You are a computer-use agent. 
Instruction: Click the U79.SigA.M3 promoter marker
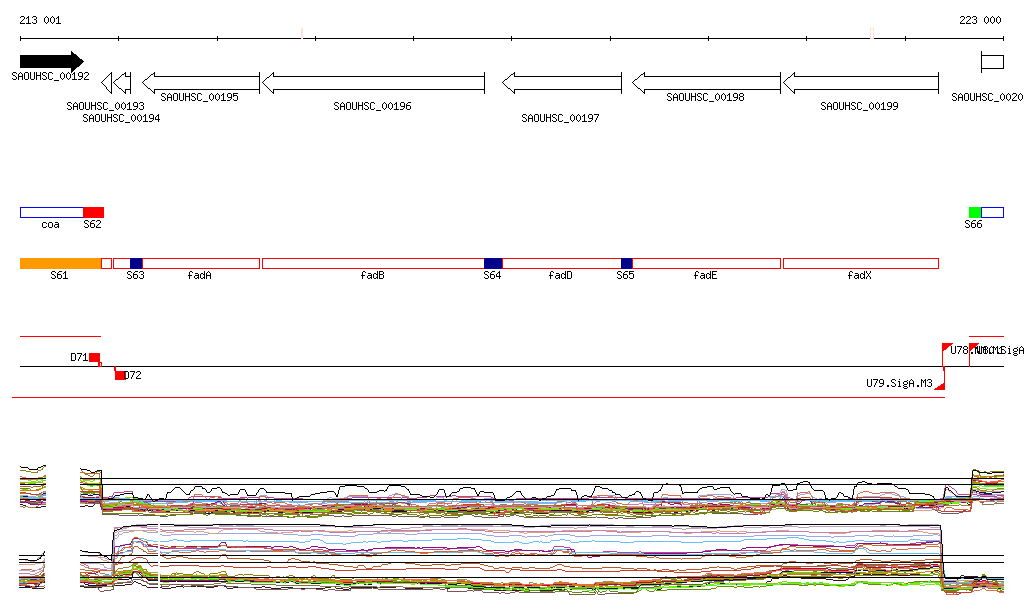(940, 384)
